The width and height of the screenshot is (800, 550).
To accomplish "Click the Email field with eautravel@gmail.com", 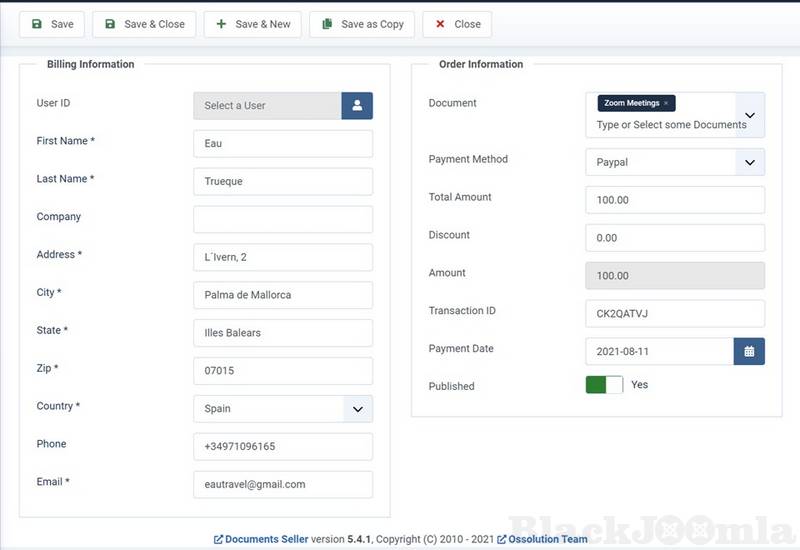I will tap(282, 484).
